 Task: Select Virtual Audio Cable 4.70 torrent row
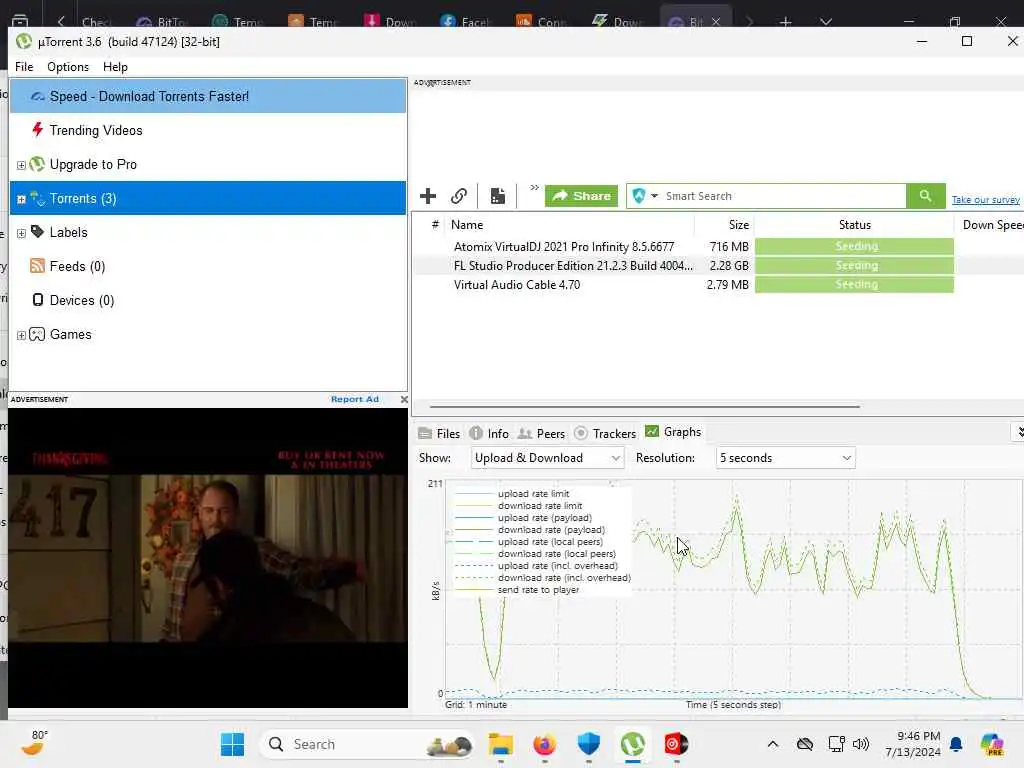click(x=717, y=284)
